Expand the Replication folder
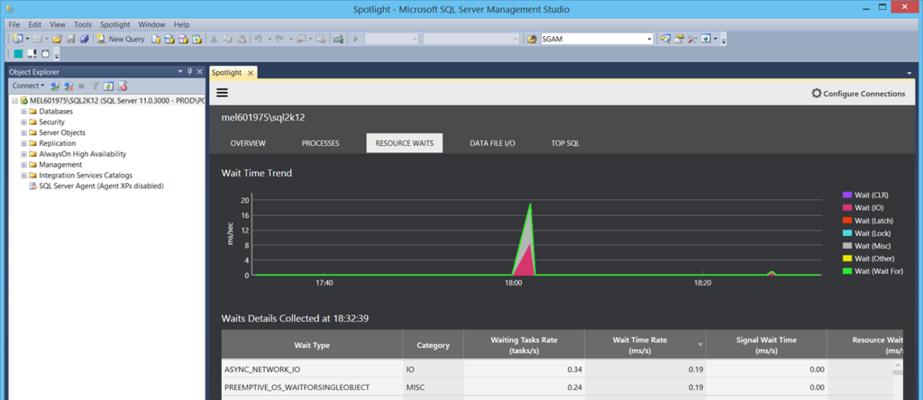The width and height of the screenshot is (923, 400). click(x=24, y=143)
